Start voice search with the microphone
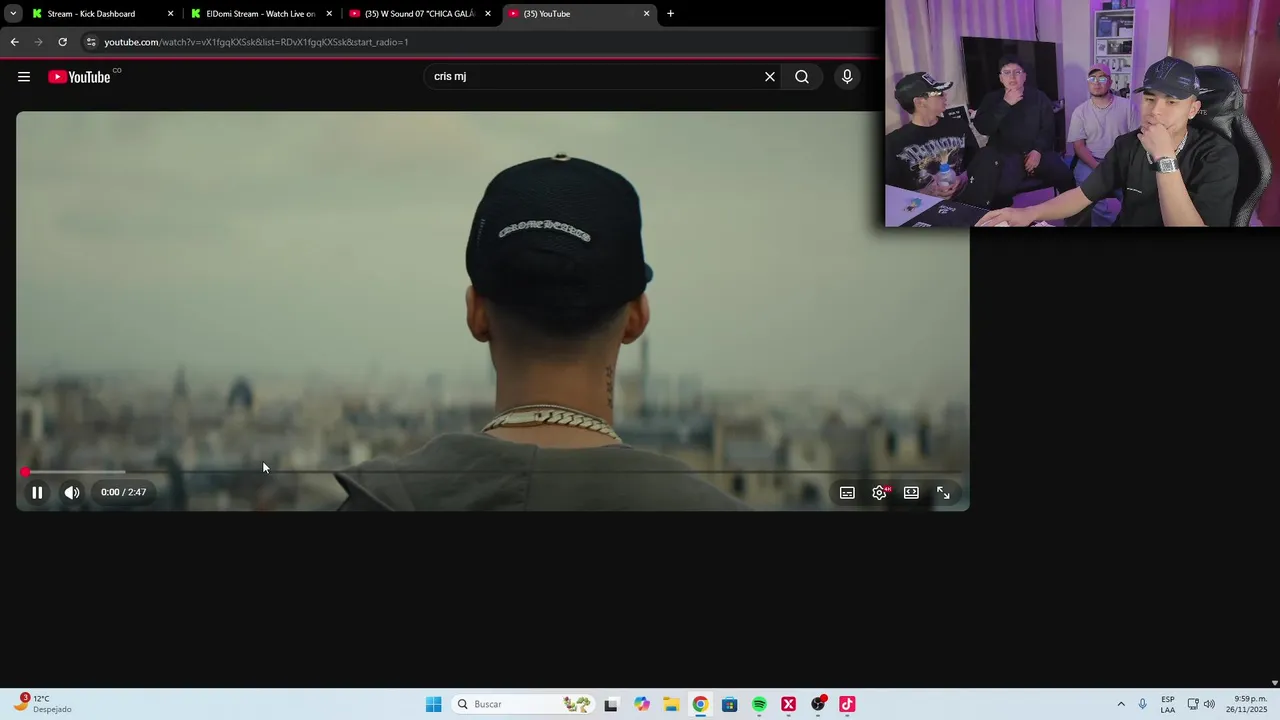Screen dimensions: 1280x720 [847, 77]
